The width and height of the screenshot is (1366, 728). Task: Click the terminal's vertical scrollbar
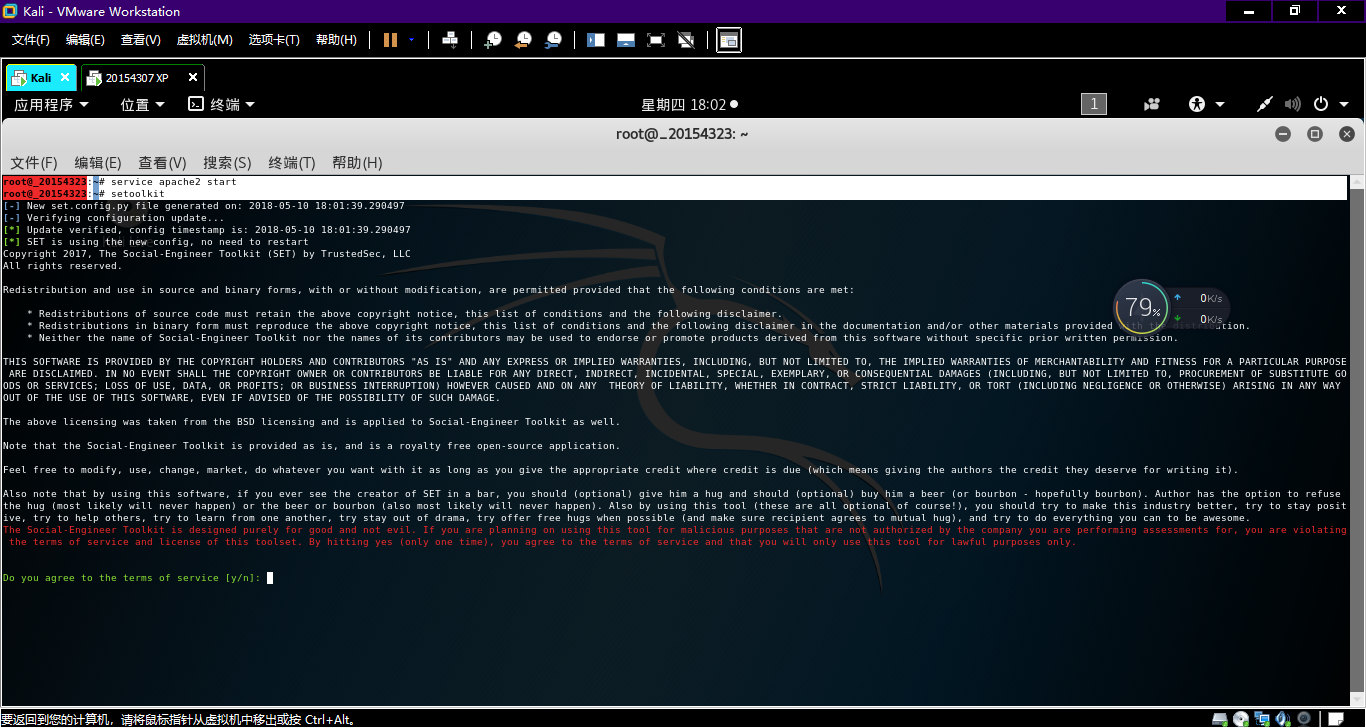tap(1356, 400)
